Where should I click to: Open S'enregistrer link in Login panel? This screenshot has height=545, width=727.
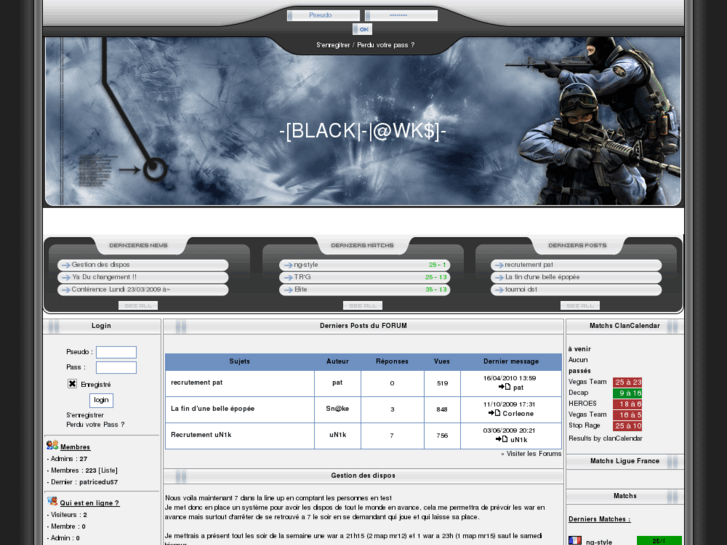click(x=85, y=415)
